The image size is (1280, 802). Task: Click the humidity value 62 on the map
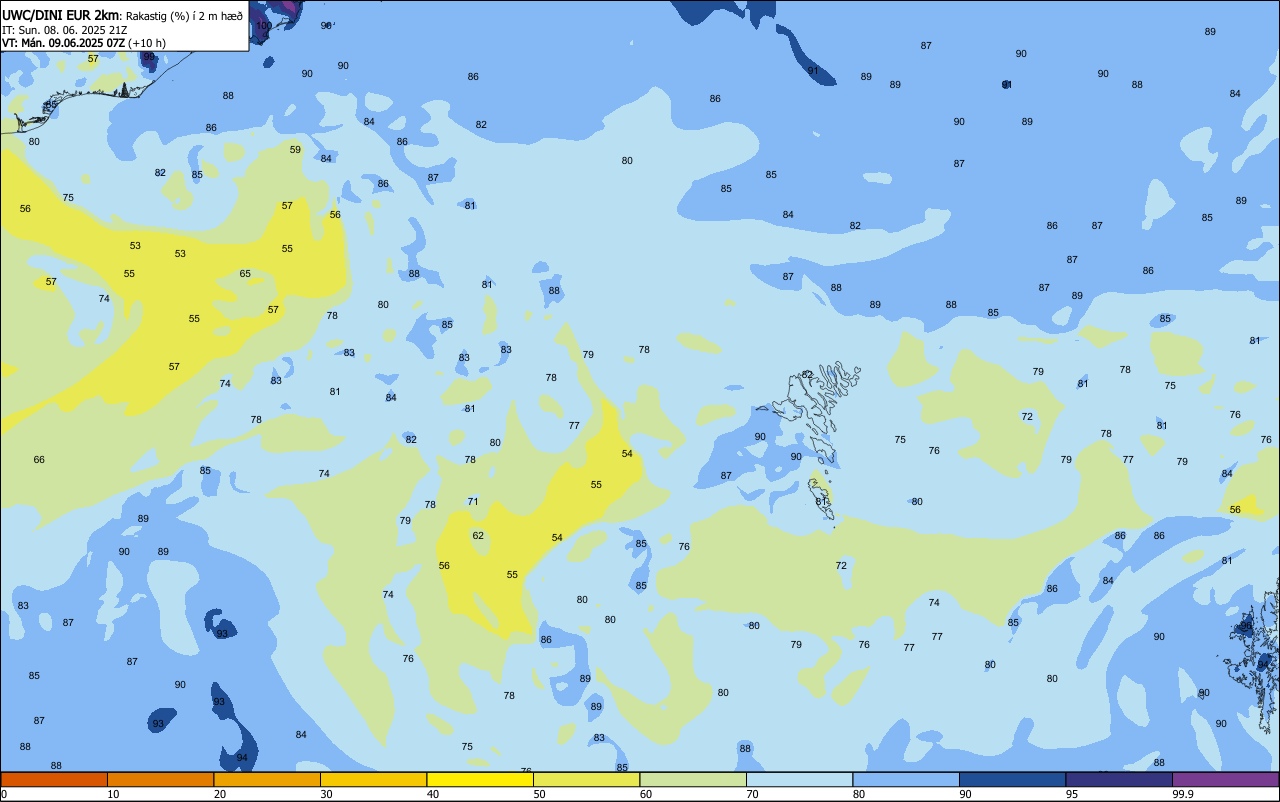[x=478, y=536]
